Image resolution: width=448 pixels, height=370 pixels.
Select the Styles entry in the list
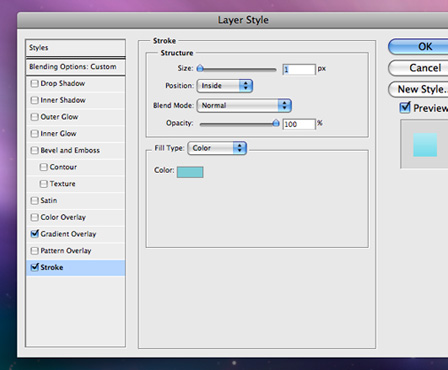(x=75, y=48)
